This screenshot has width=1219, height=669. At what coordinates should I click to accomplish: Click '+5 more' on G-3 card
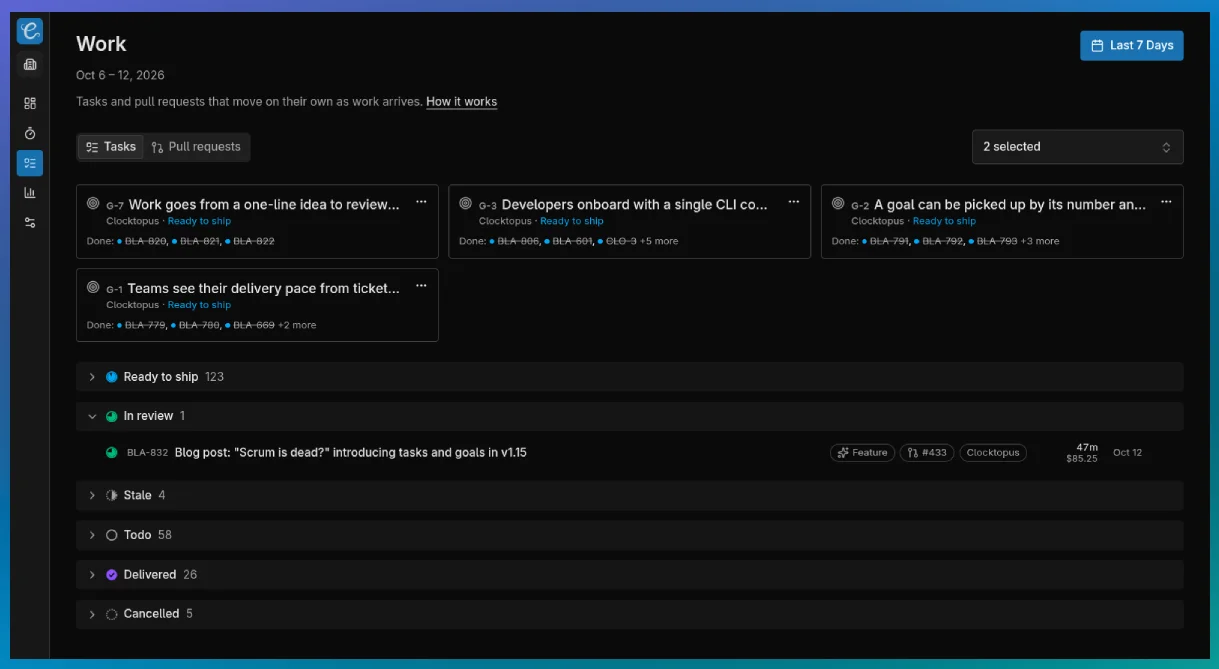659,241
